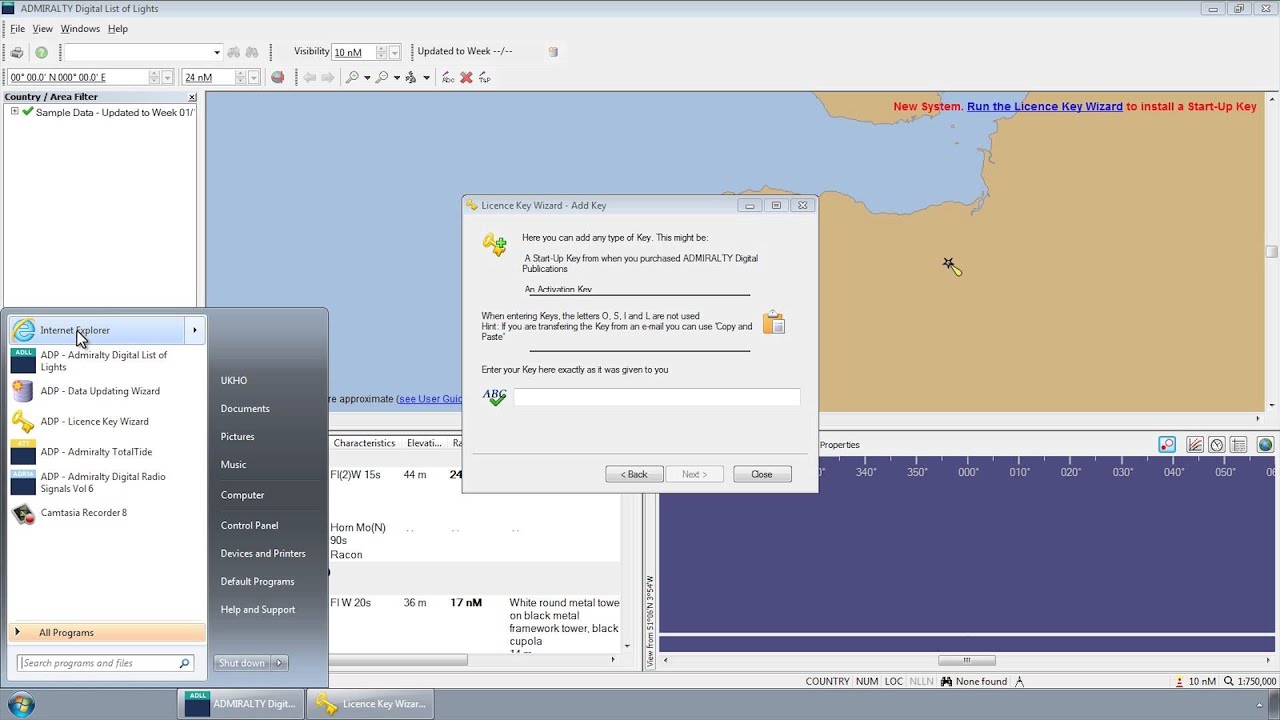Image resolution: width=1280 pixels, height=720 pixels.
Task: Click the paste clipboard icon in wizard
Action: tap(774, 322)
